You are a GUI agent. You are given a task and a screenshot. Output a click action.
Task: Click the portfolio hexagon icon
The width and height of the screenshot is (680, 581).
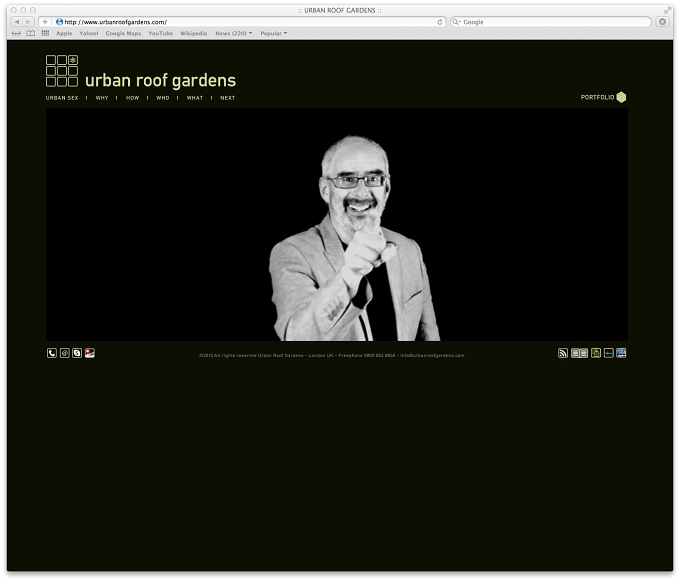[621, 97]
